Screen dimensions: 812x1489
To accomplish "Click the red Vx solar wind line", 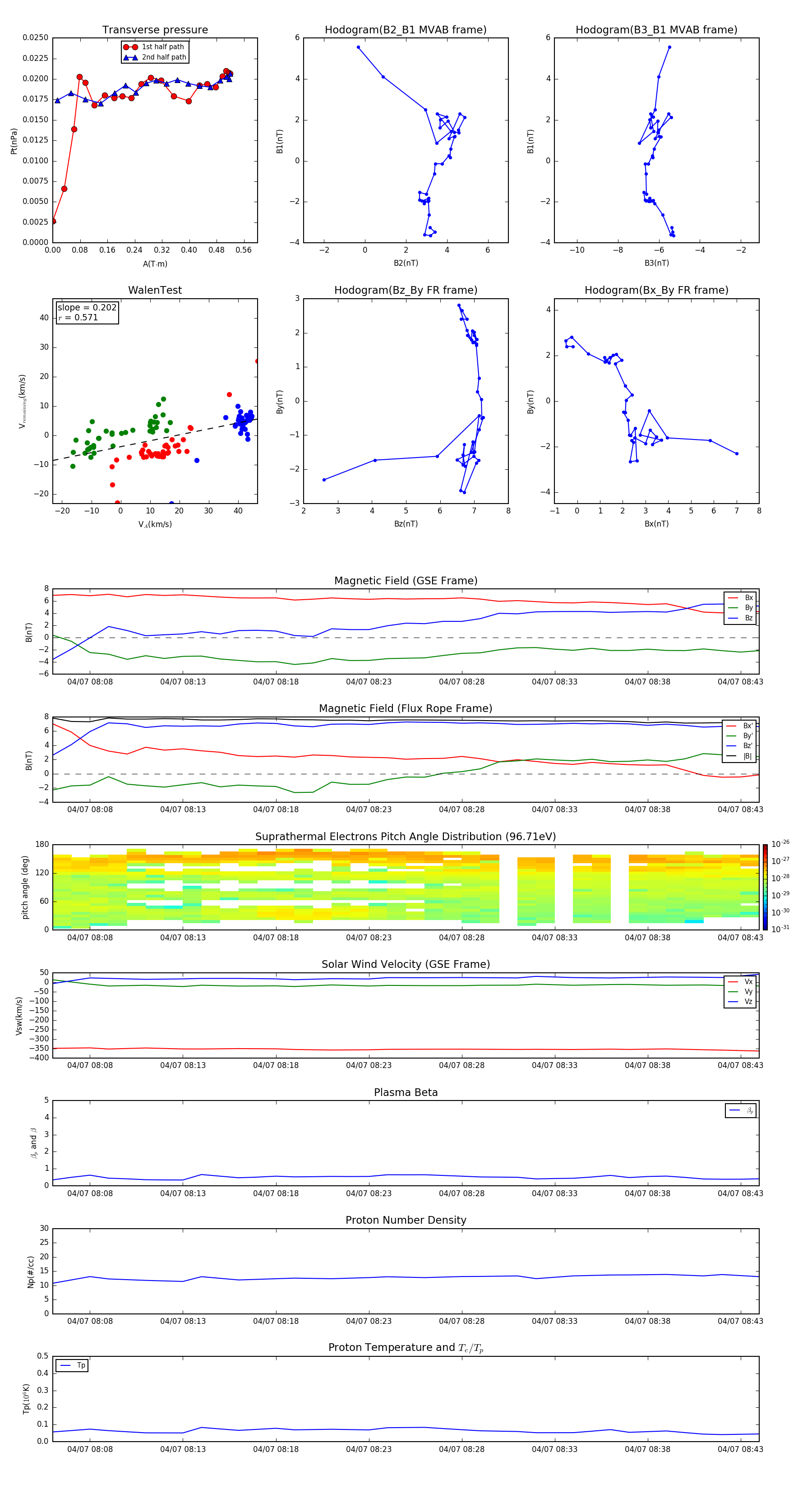I will pyautogui.click(x=406, y=1049).
